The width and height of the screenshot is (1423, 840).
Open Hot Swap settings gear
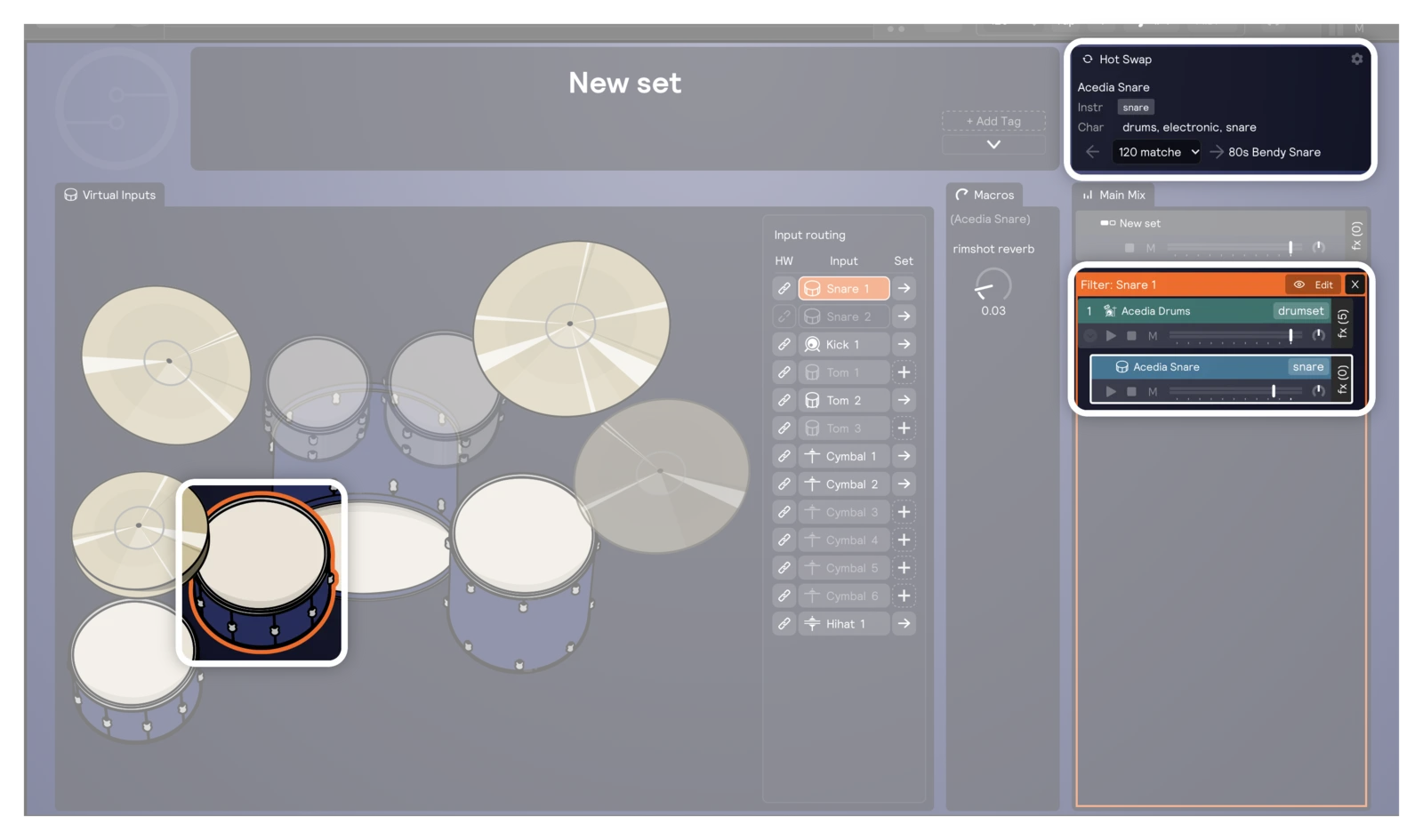1356,59
